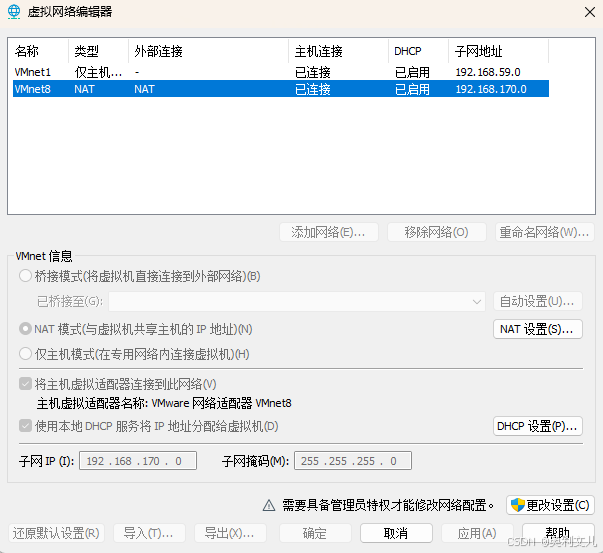Click the NAT external connection cell of VMnet8
The image size is (603, 553).
144,89
